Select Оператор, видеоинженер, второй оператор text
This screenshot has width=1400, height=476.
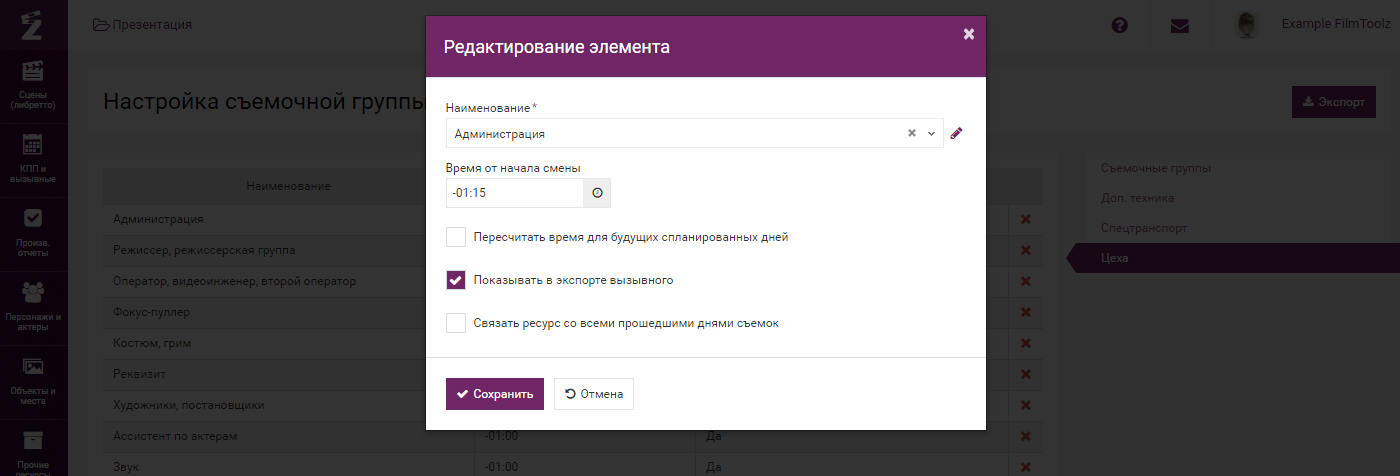tap(234, 281)
